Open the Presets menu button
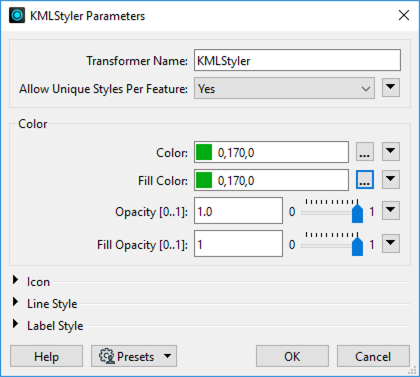The image size is (420, 377). [134, 356]
